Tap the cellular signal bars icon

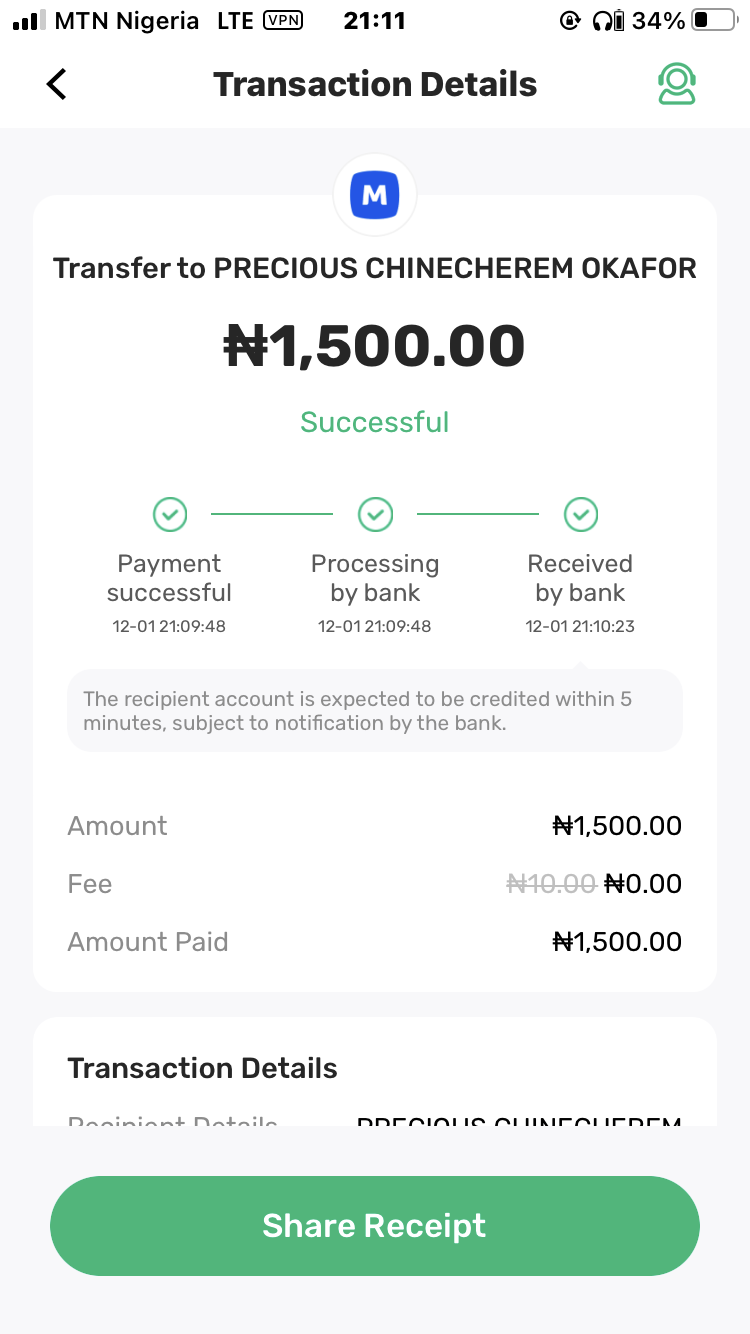point(30,21)
